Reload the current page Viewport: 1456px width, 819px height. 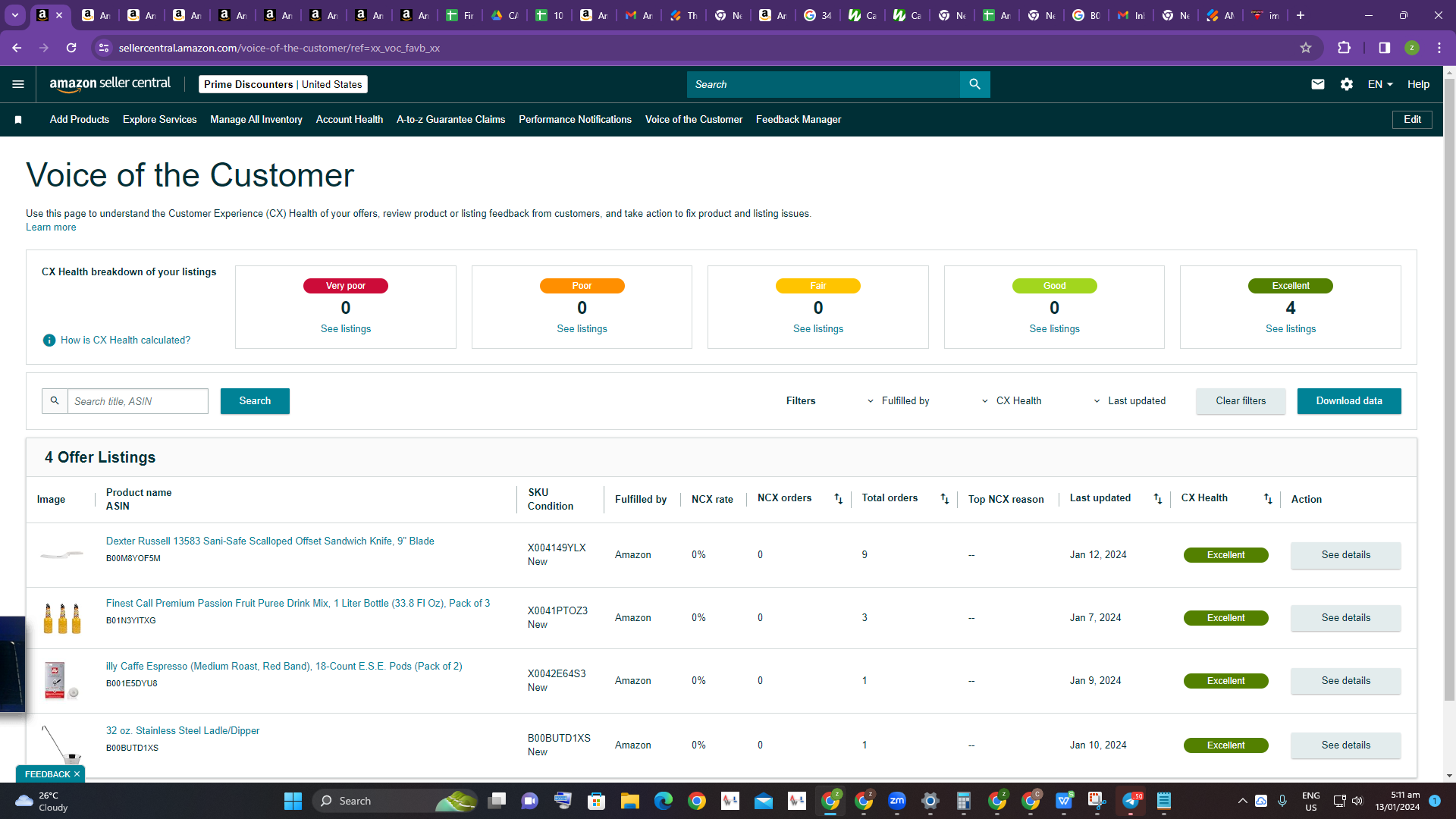point(71,48)
